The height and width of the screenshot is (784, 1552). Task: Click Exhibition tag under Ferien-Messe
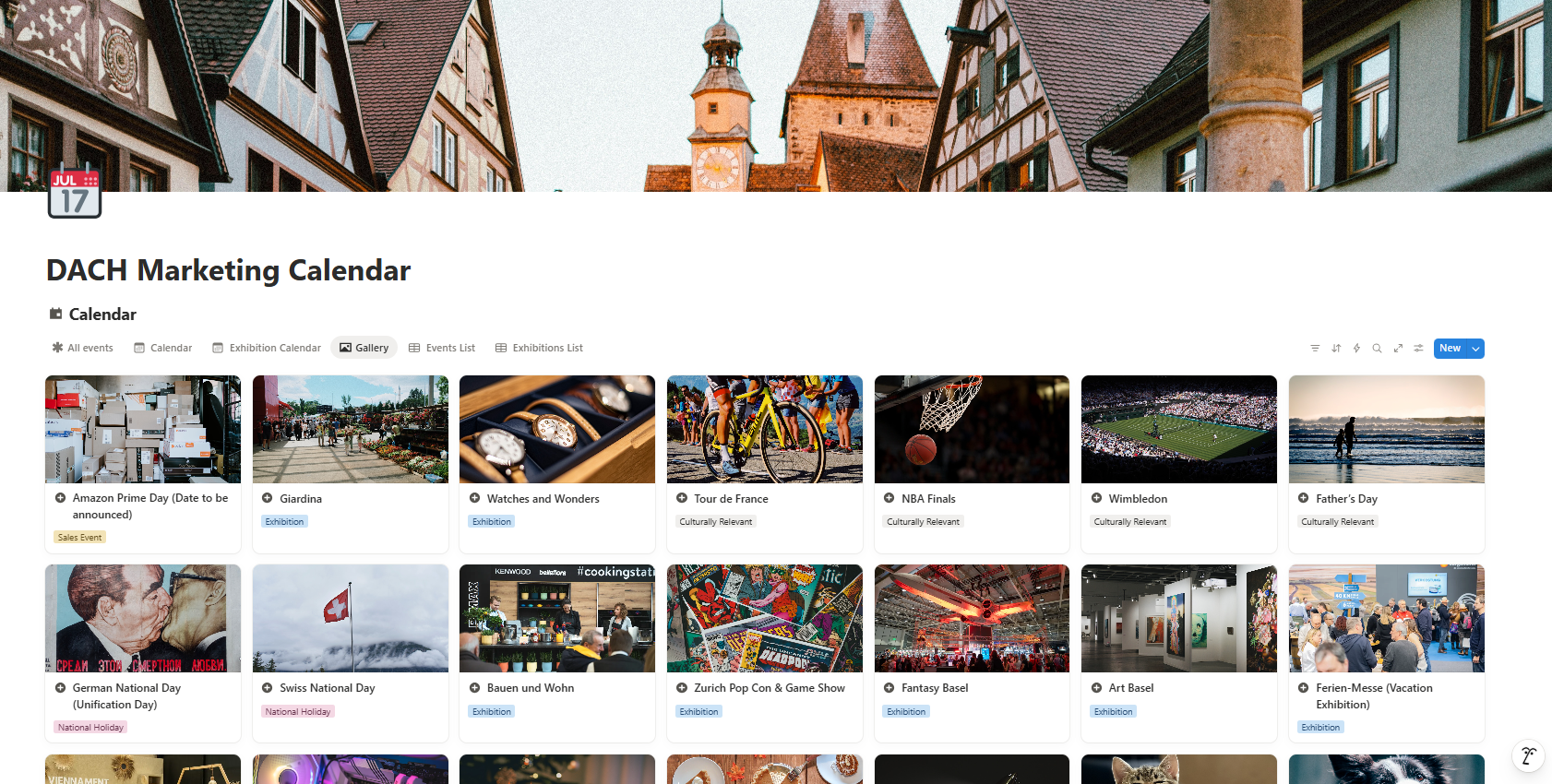(1320, 728)
